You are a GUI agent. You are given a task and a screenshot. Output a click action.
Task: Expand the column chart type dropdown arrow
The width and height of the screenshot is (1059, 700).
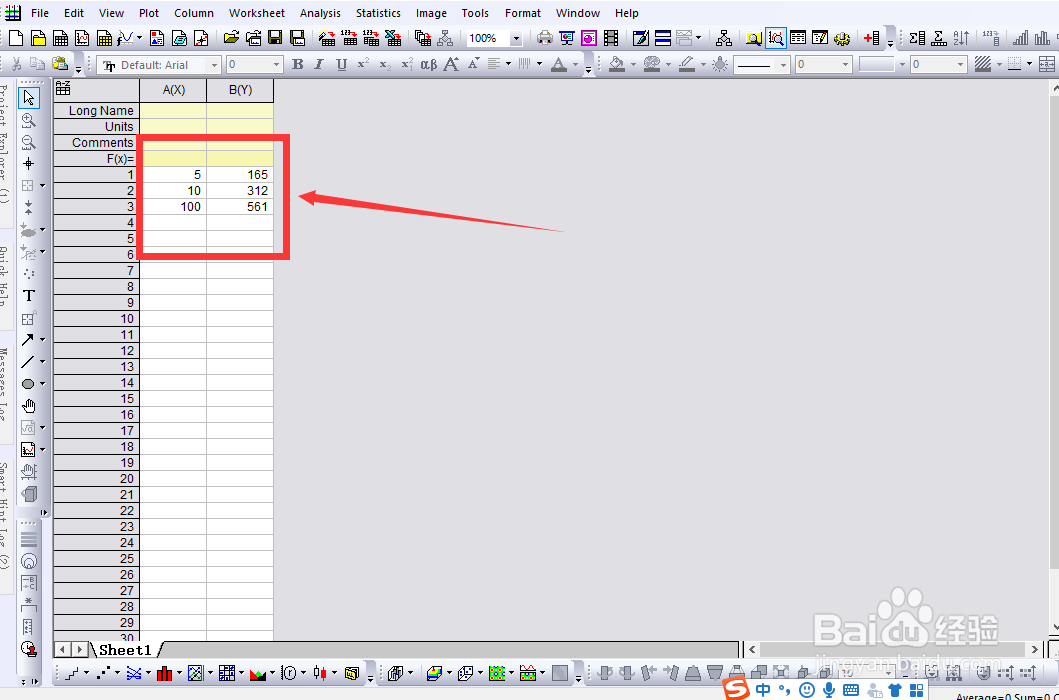179,673
